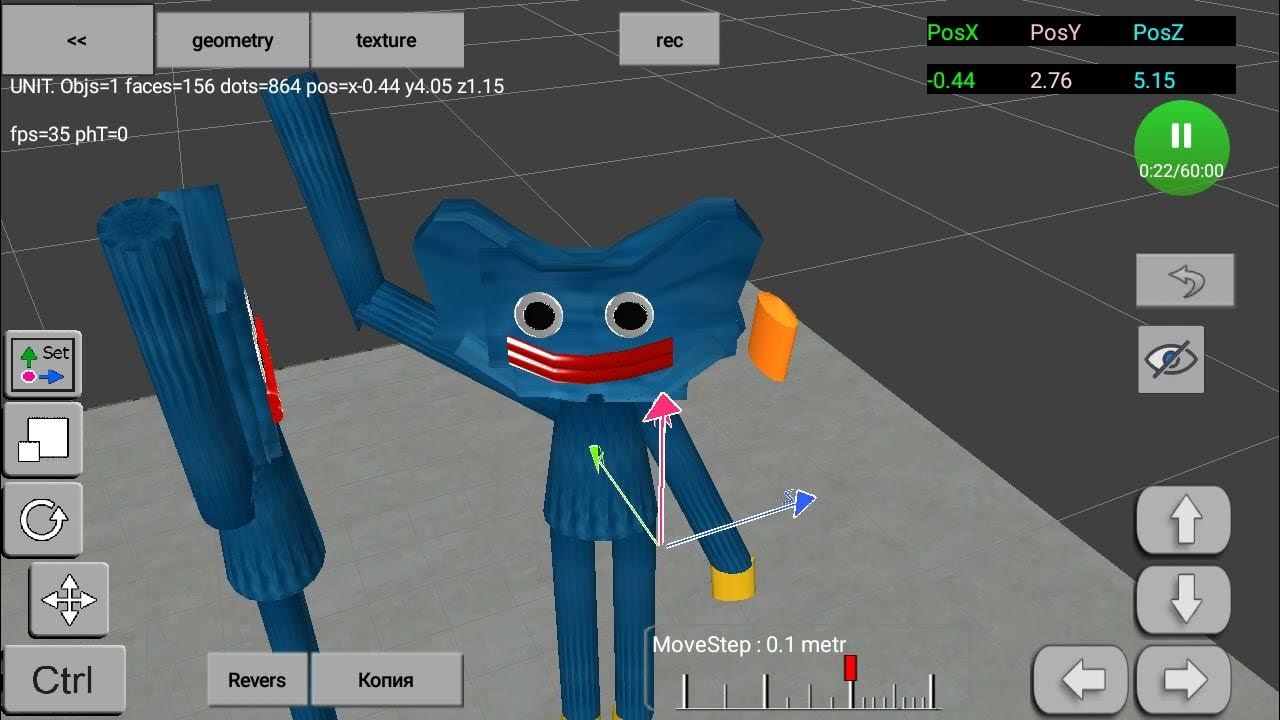
Task: Click the blue gizmo axis arrow
Action: 802,502
